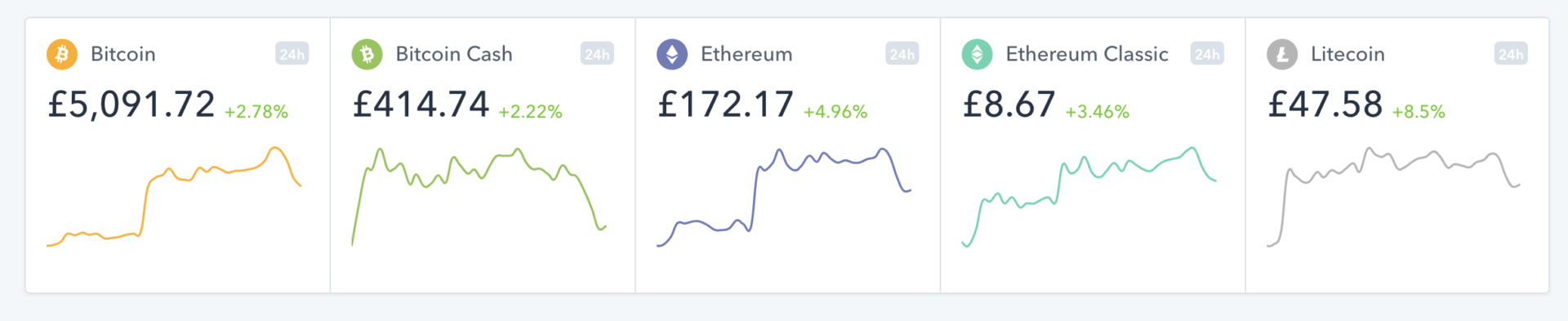Click the teal Ethereum Classic logo icon
This screenshot has height=321, width=1568.
(x=977, y=55)
